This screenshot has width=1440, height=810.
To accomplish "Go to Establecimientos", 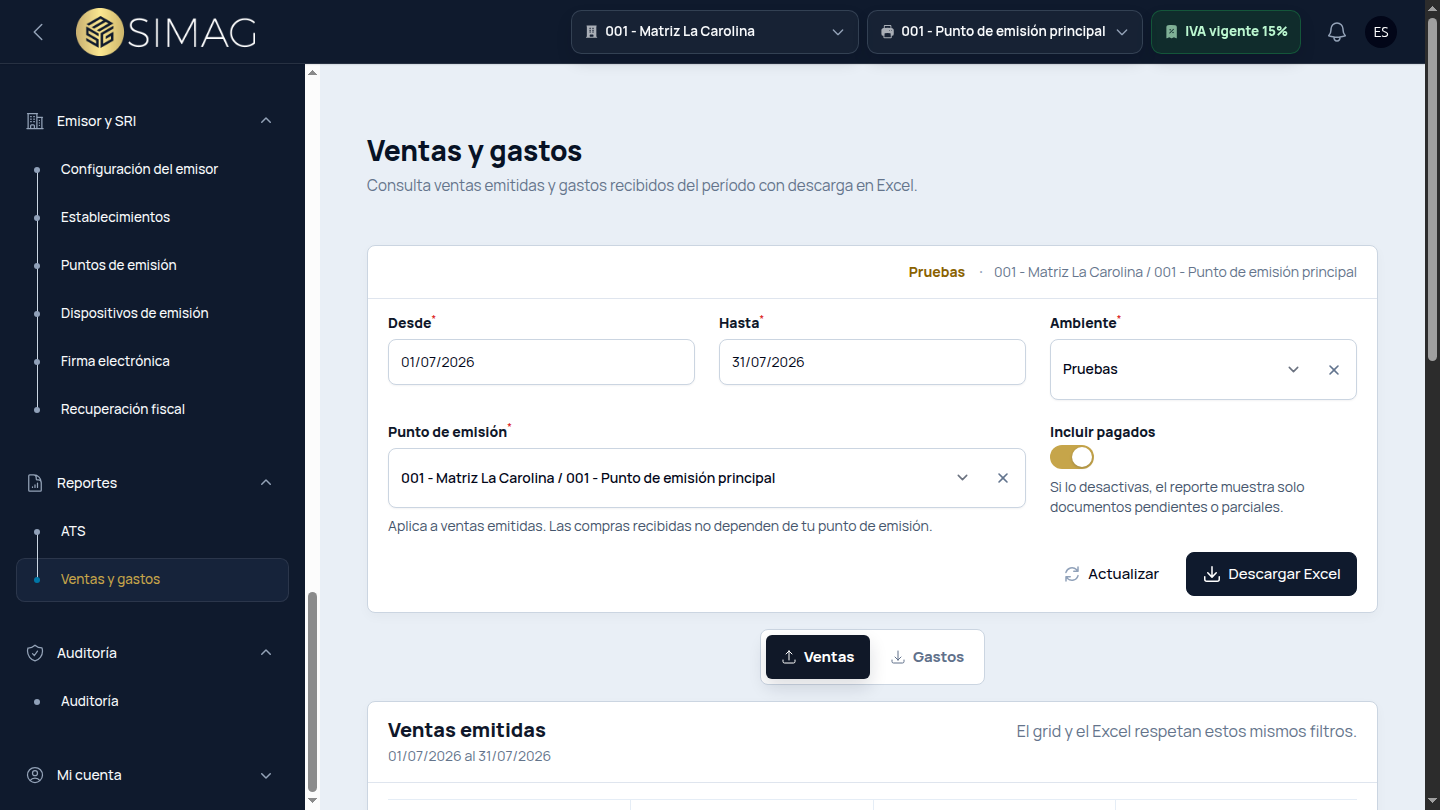I will click(115, 217).
